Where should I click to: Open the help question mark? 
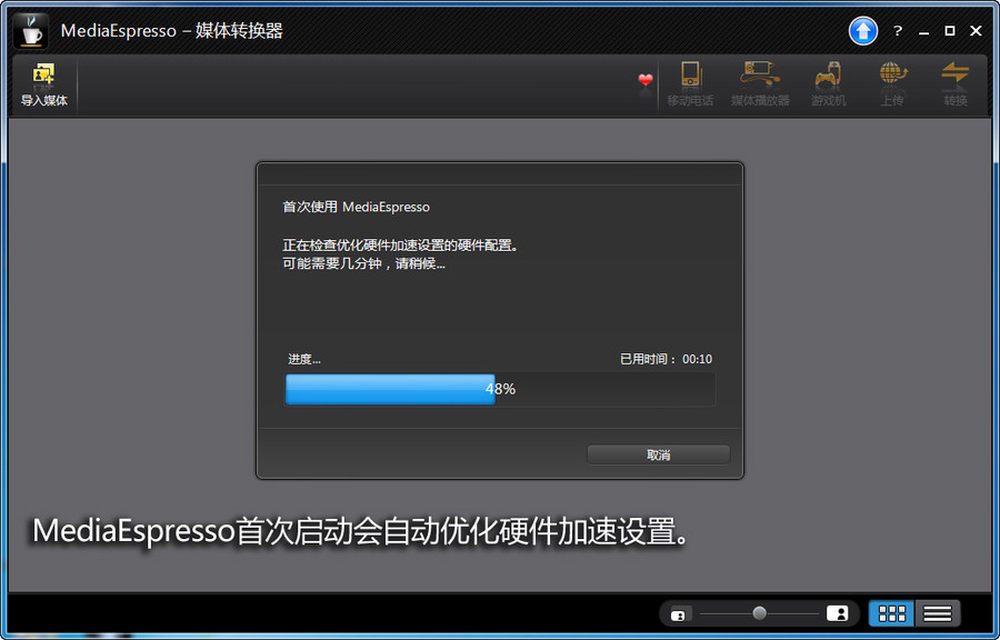[x=898, y=31]
